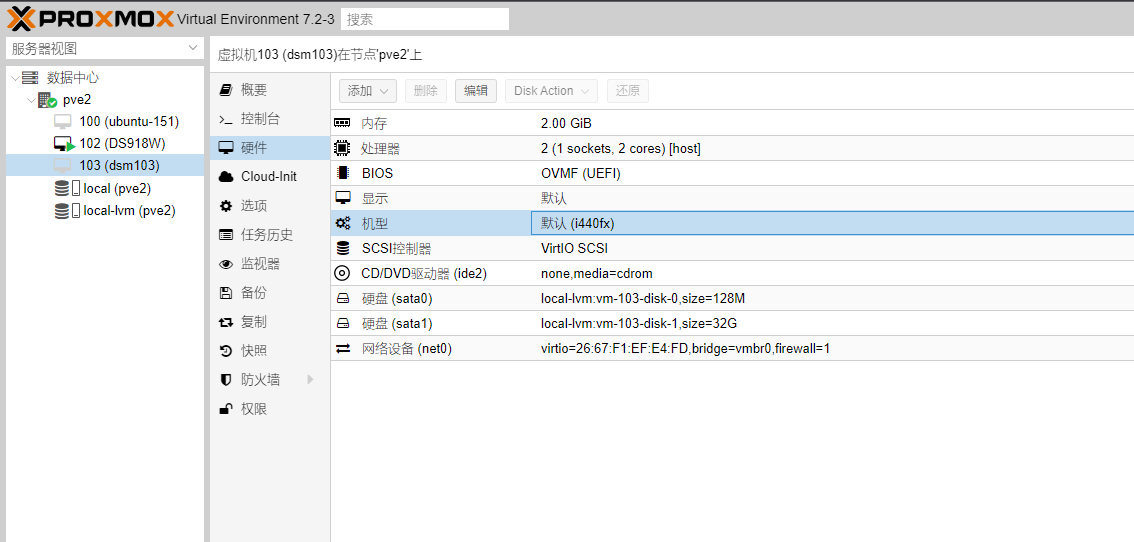
Task: Click the Proxmox logo
Action: tap(91, 18)
